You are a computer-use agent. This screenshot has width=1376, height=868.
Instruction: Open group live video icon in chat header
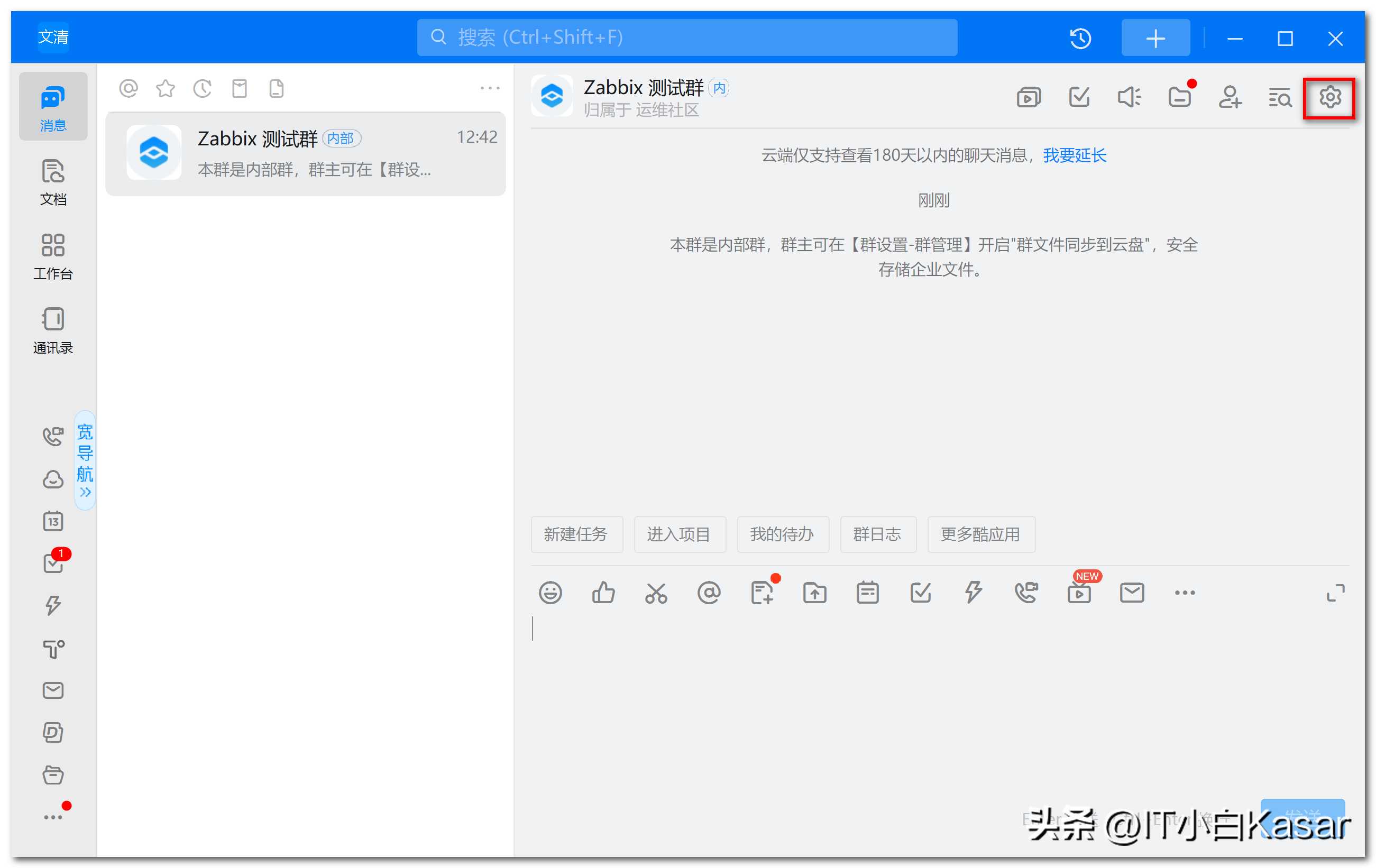(1029, 97)
